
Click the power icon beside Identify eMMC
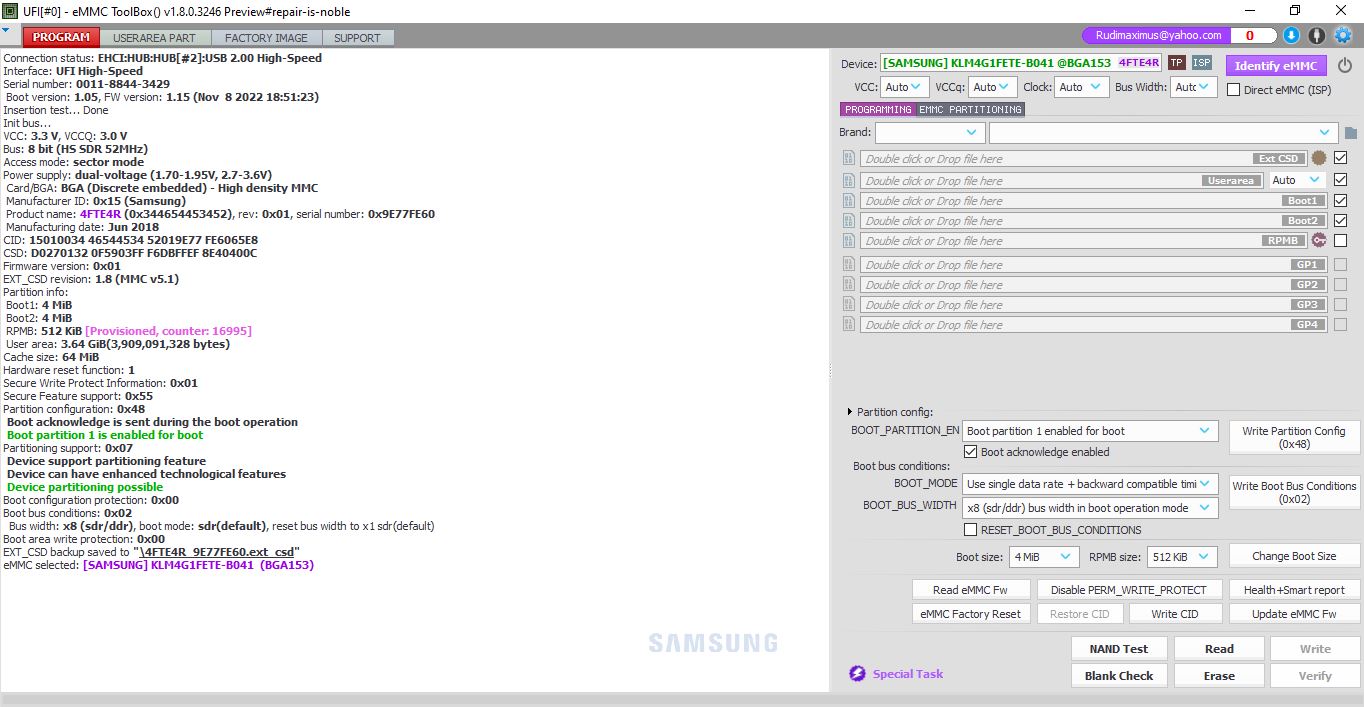click(1345, 66)
